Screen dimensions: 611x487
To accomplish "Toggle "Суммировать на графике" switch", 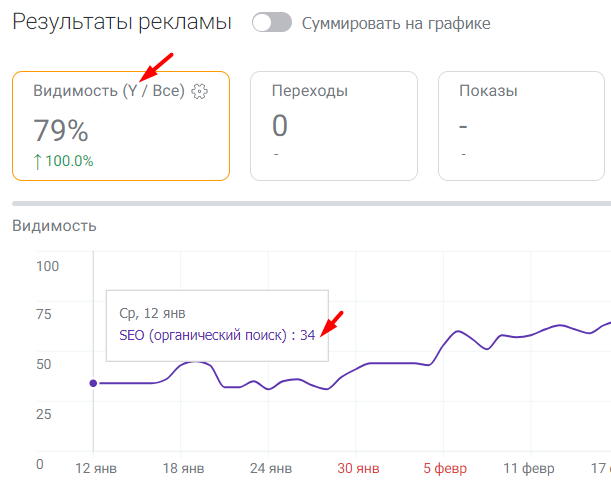I will (x=271, y=22).
